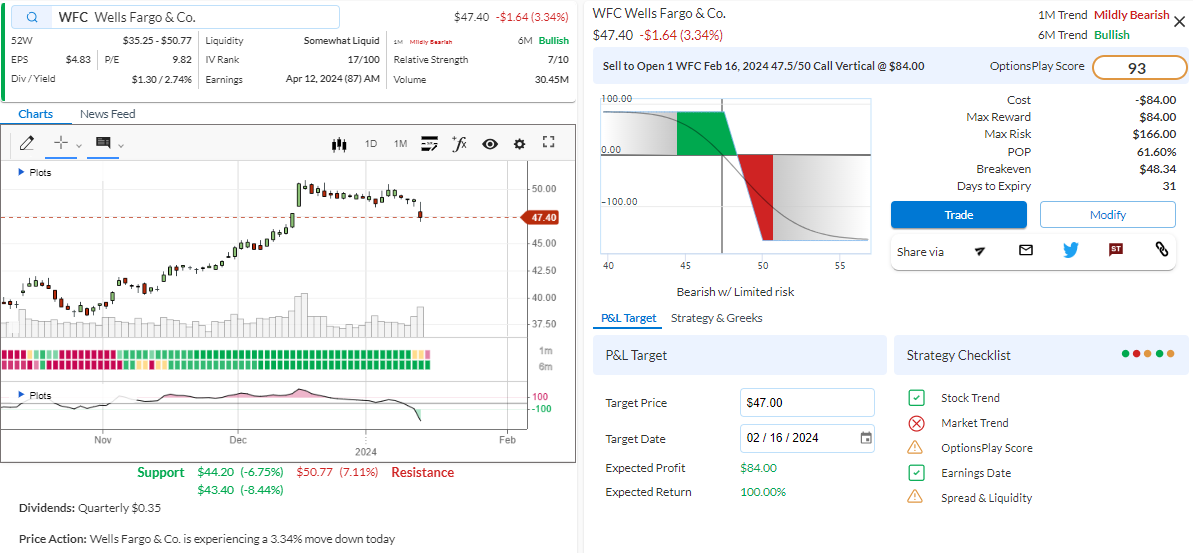Copy the share link with the chain icon

(x=1162, y=249)
